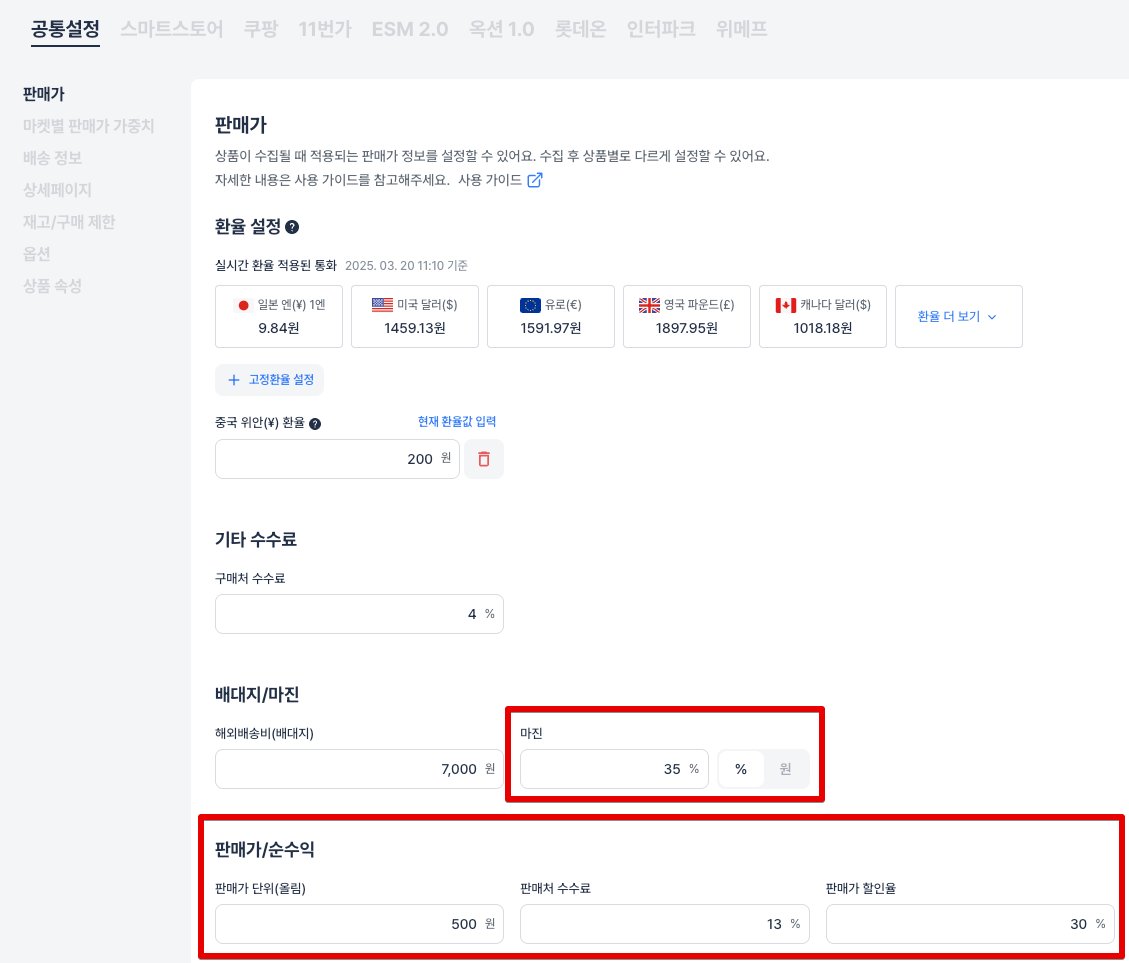Switch to the 롯데온 tab
1129x963 pixels.
(580, 30)
